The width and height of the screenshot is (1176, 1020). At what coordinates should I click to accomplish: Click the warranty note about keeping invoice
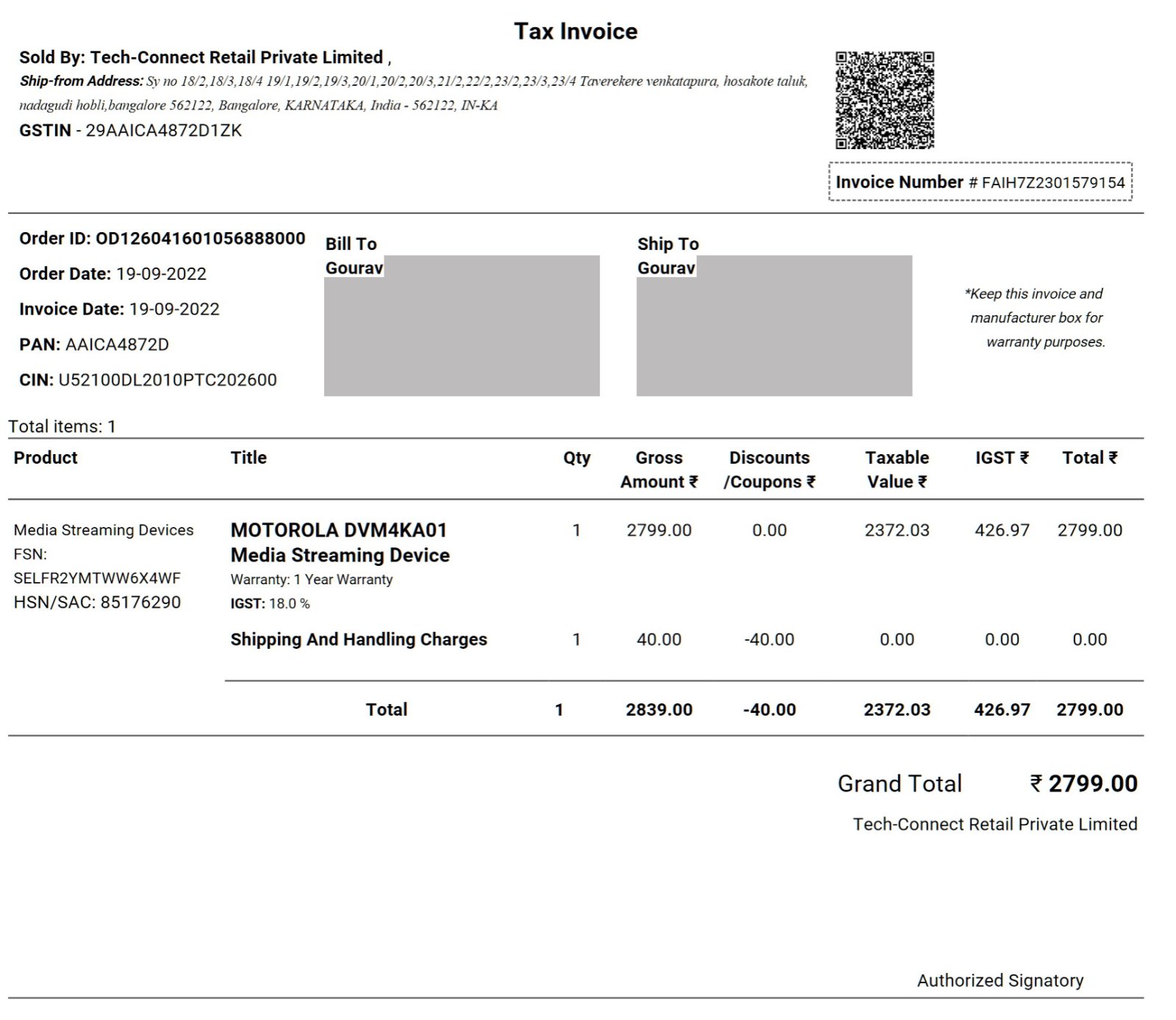tap(1035, 317)
